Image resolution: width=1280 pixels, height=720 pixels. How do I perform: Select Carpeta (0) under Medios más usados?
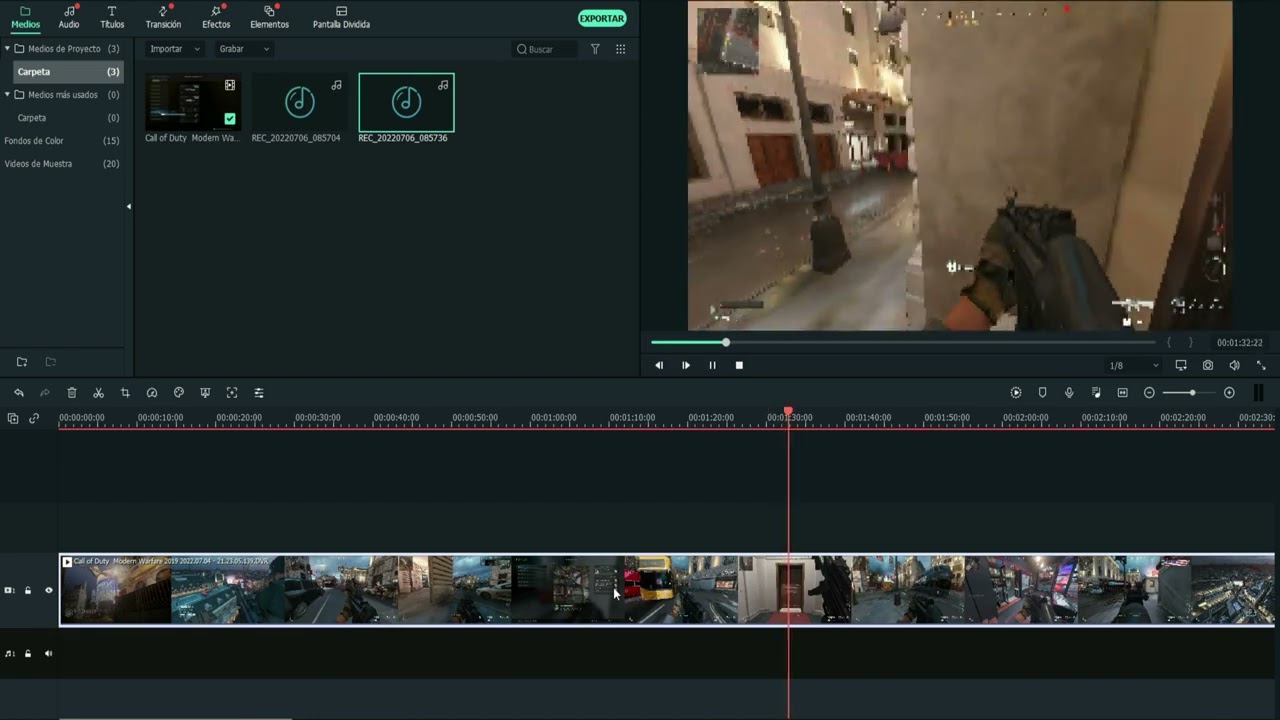[x=68, y=118]
